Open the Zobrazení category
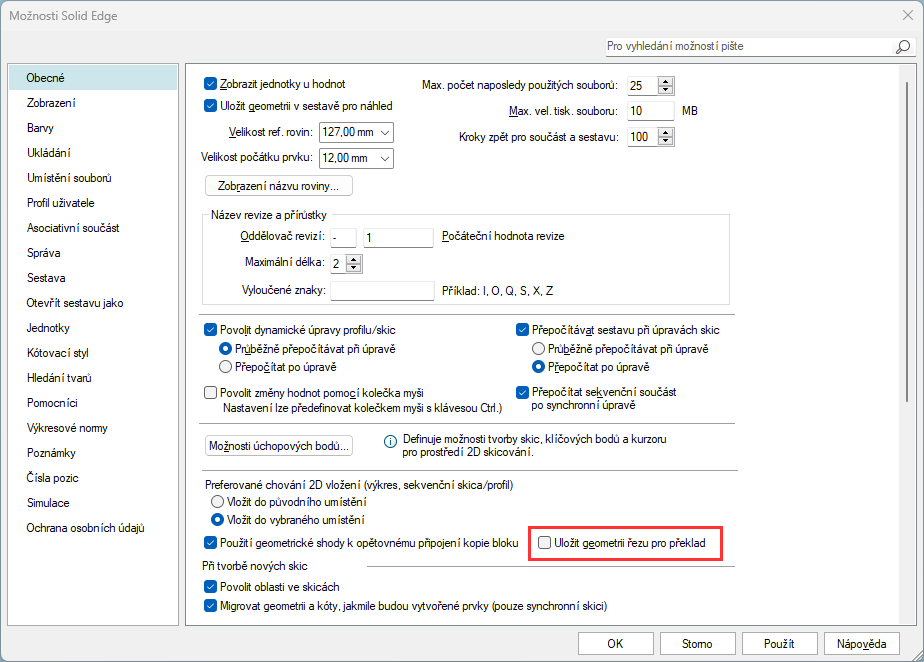This screenshot has height=662, width=924. tap(52, 103)
